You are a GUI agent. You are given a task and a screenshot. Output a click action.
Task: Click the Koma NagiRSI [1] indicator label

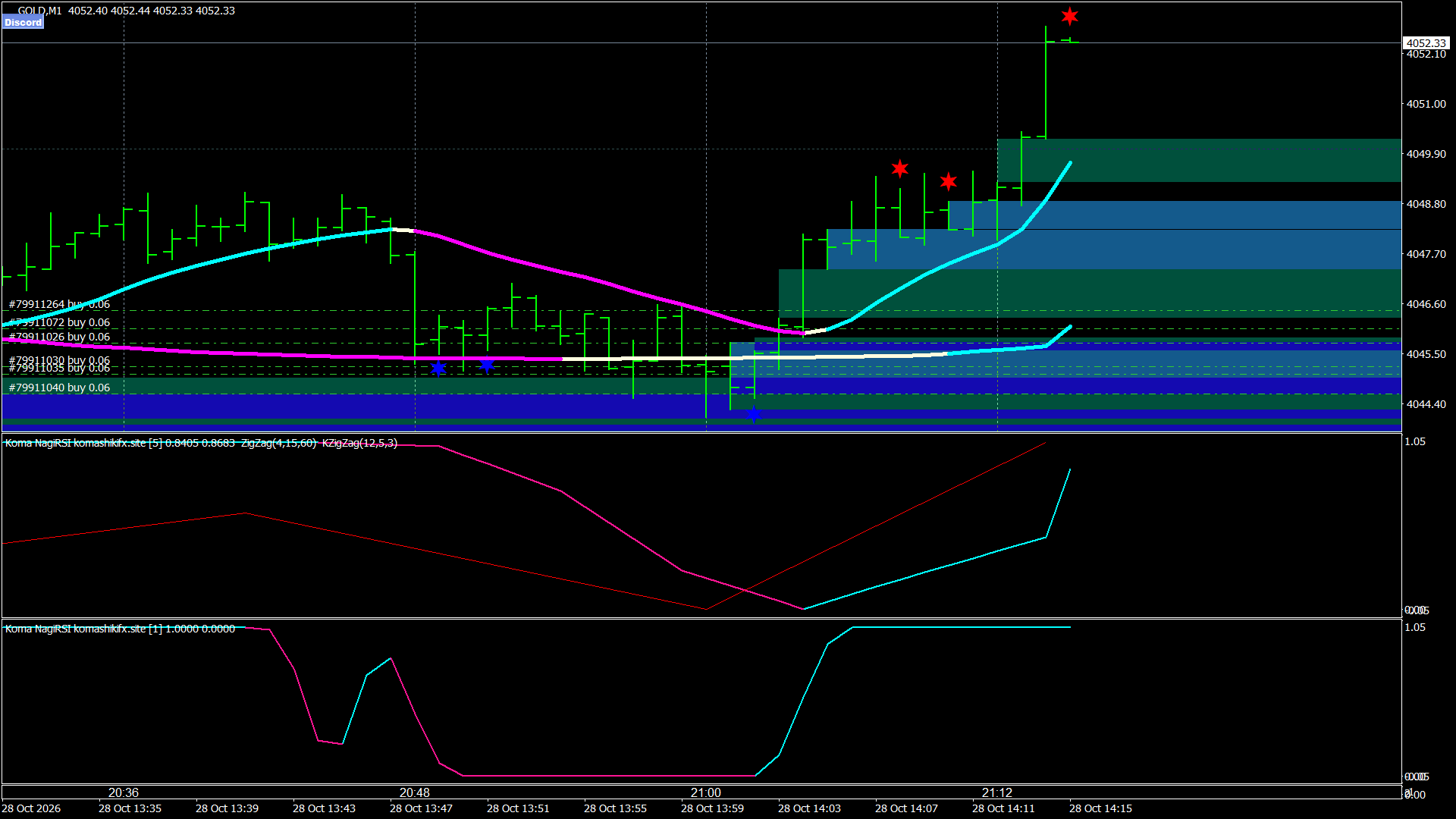[x=120, y=629]
